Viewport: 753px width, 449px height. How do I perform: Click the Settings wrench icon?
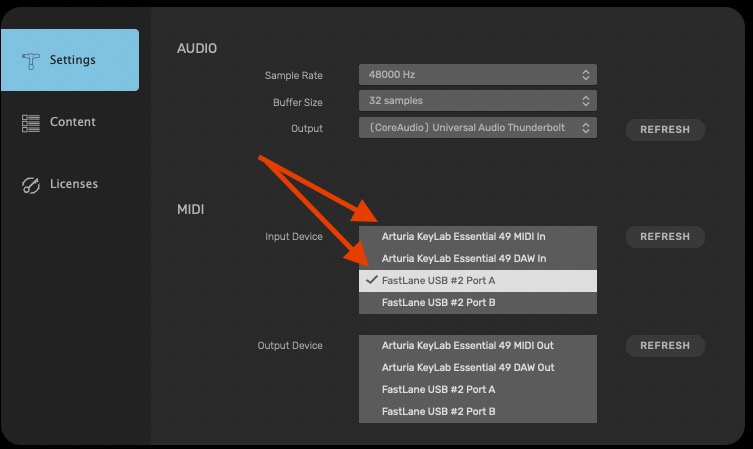(x=31, y=61)
